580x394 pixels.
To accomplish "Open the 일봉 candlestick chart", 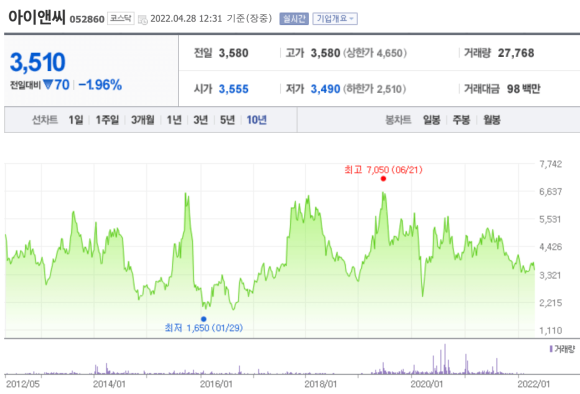I will click(432, 120).
